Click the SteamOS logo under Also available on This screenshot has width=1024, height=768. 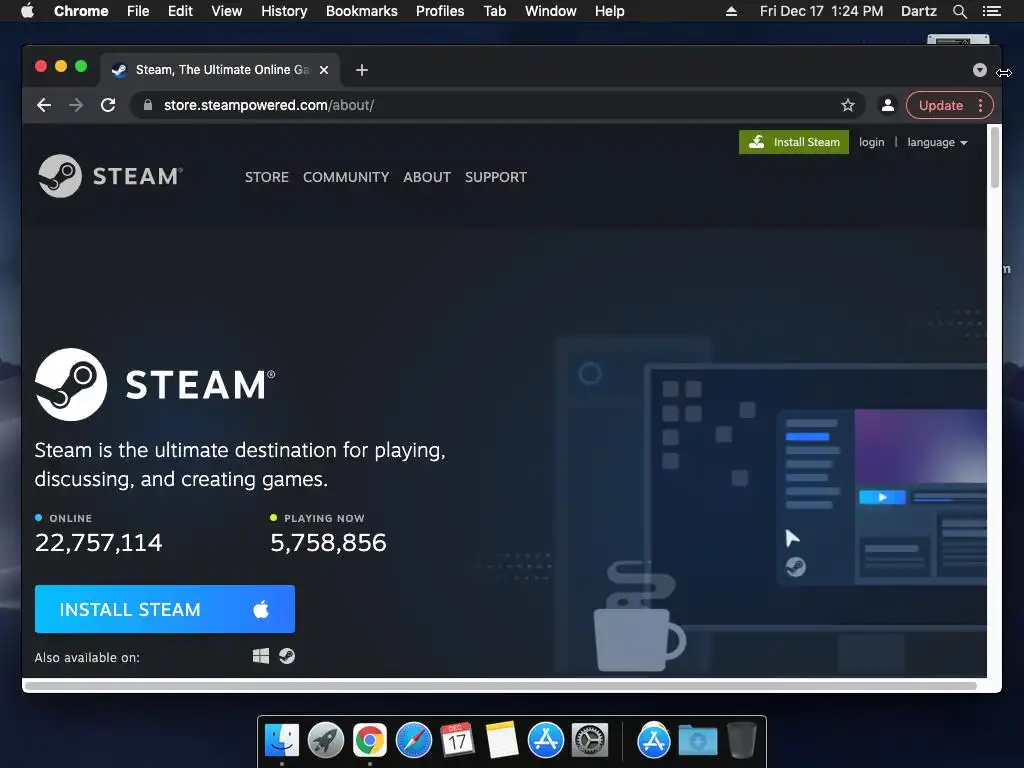[287, 656]
